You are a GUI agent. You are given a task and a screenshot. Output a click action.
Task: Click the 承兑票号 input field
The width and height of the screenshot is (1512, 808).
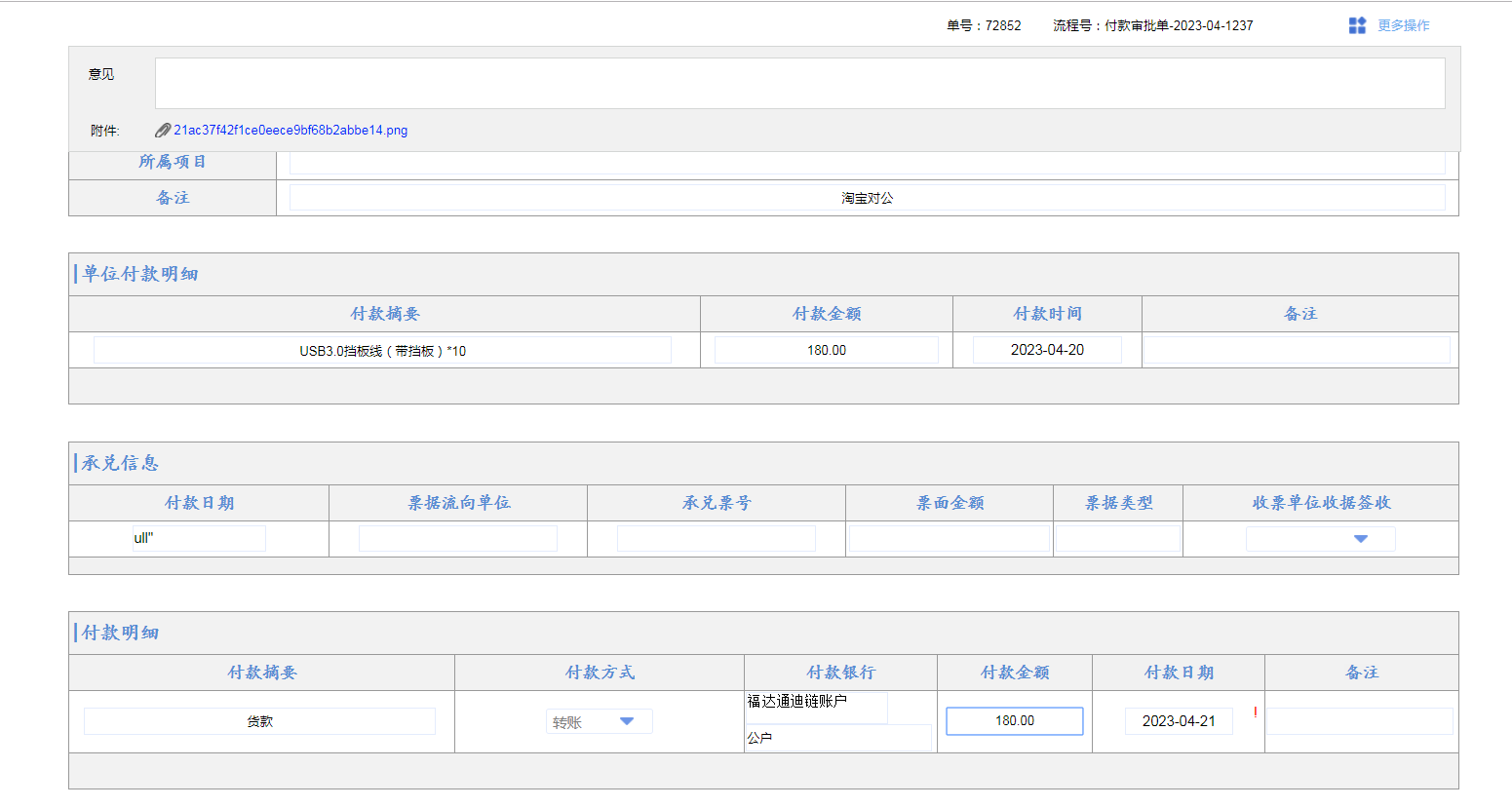717,538
